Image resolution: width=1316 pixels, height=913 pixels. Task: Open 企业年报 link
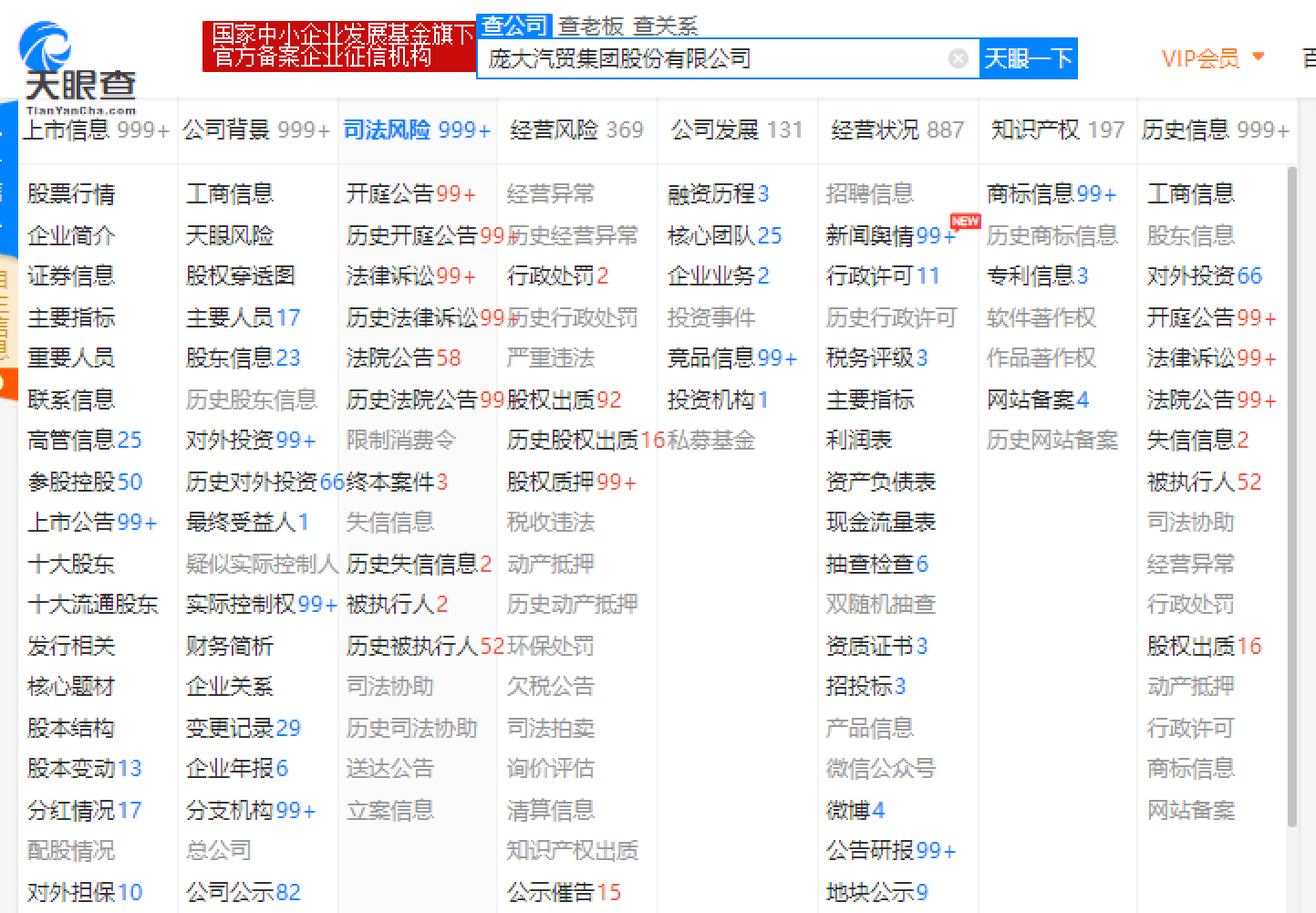237,769
